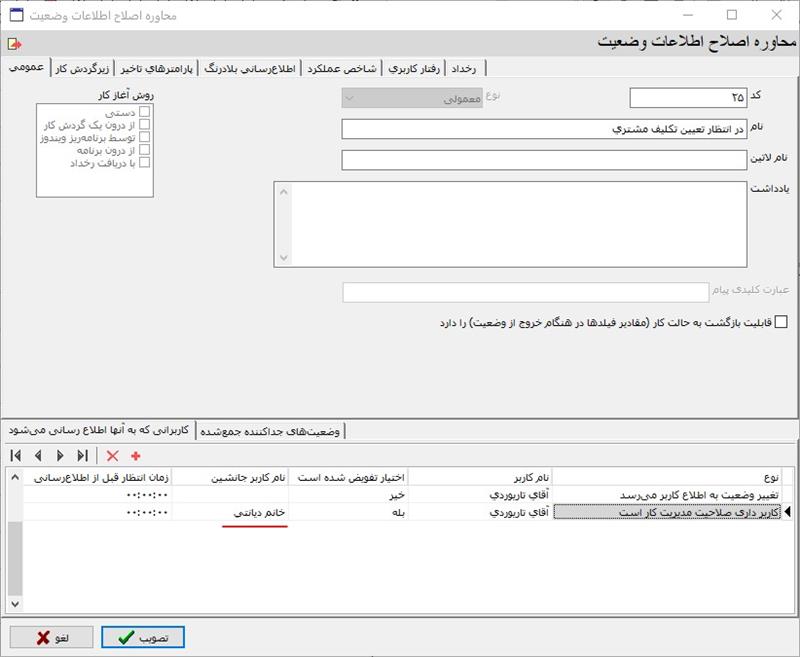Enable the قابلیت بازگشت به حالت کار checkbox

click(781, 322)
